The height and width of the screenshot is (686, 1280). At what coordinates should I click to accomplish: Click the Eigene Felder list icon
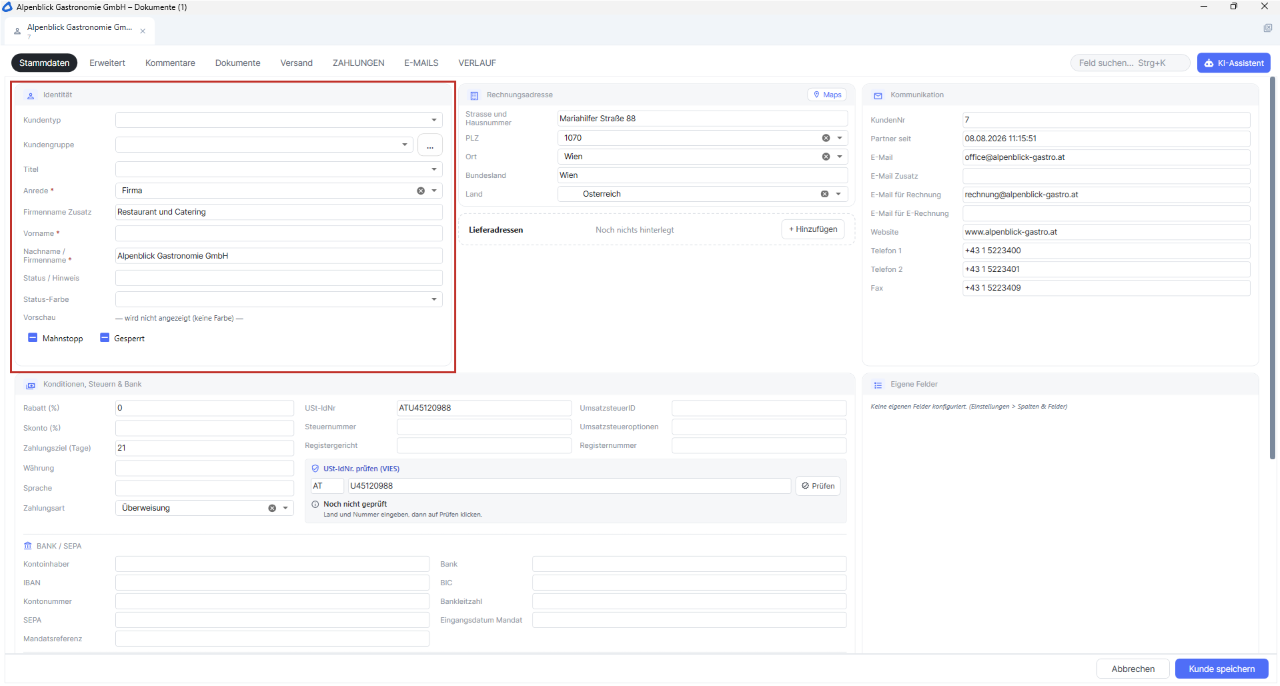pos(878,384)
